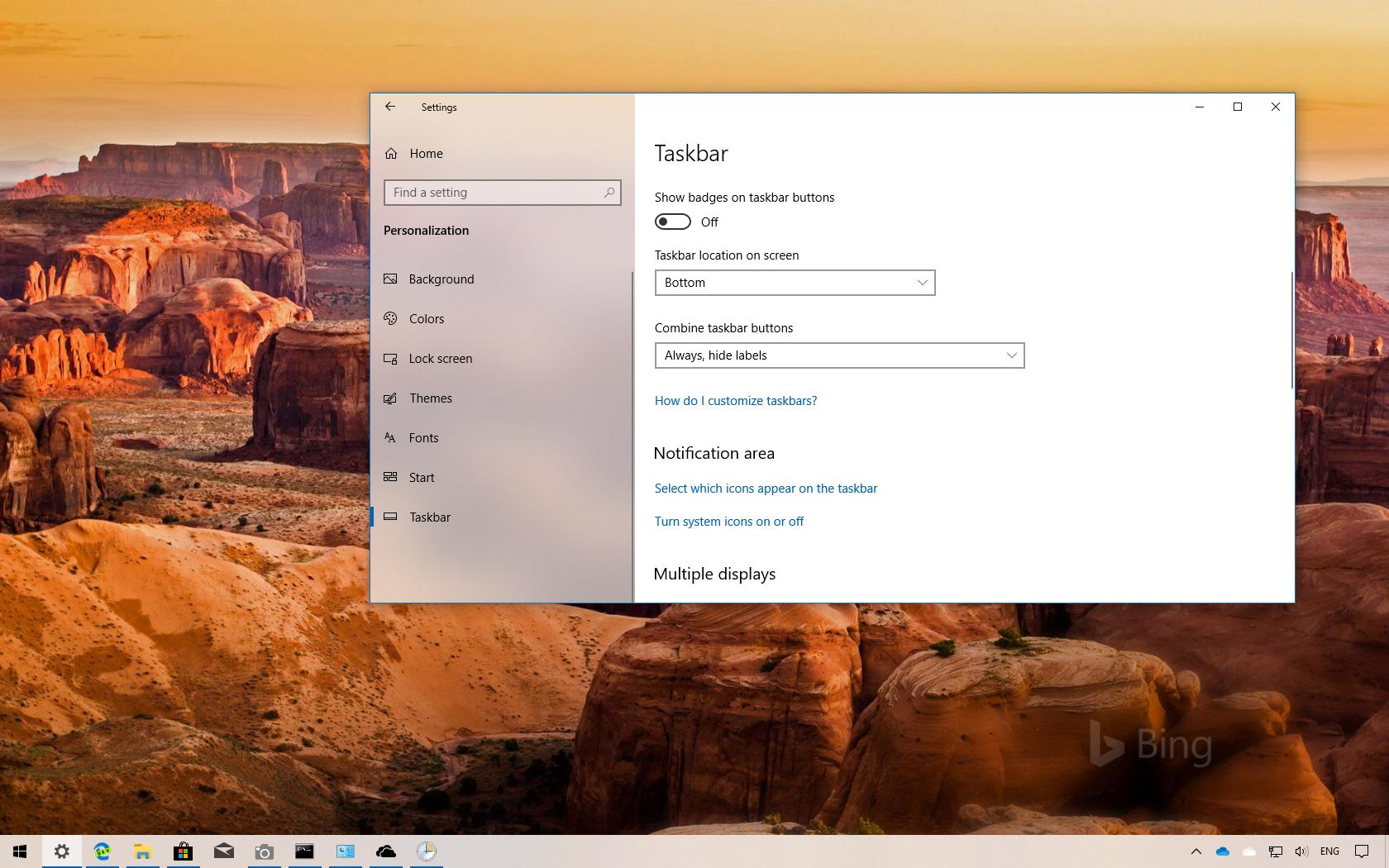Open How do I customize taskbars link
Screen dimensions: 1389x868
(x=736, y=401)
